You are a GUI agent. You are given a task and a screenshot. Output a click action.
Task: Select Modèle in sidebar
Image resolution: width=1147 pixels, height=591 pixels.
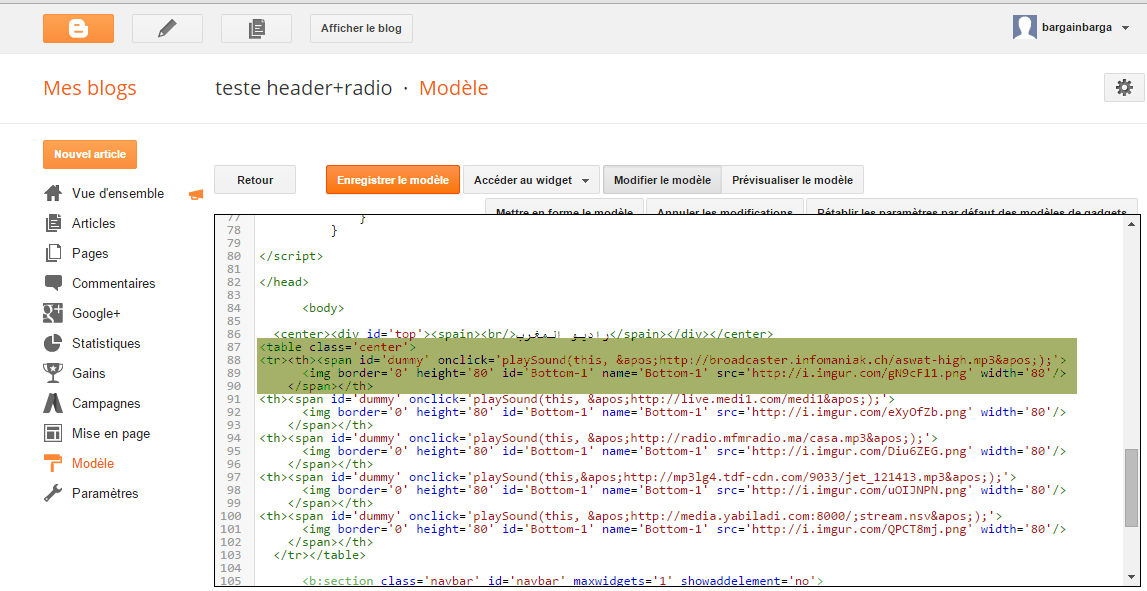click(93, 464)
